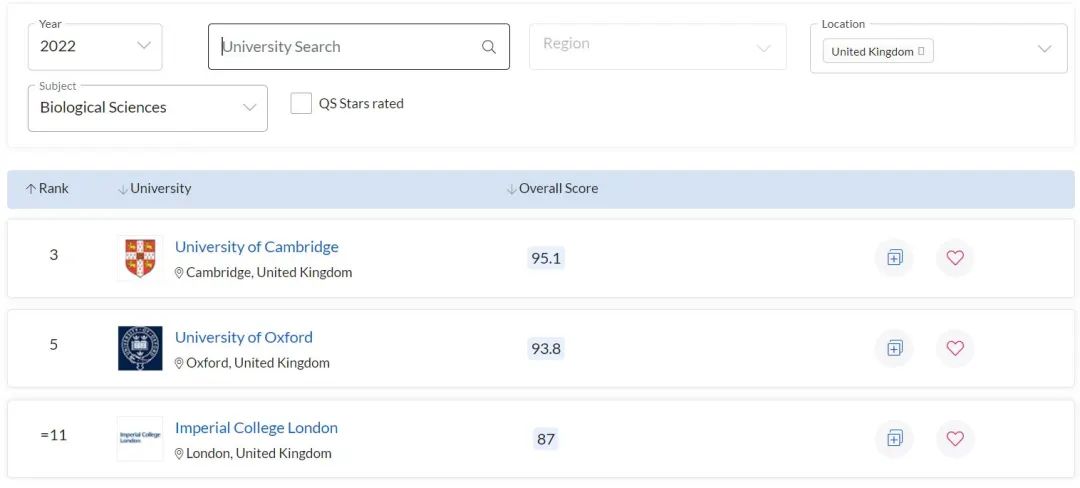Click Imperial College London logo
This screenshot has height=488, width=1080.
[140, 438]
